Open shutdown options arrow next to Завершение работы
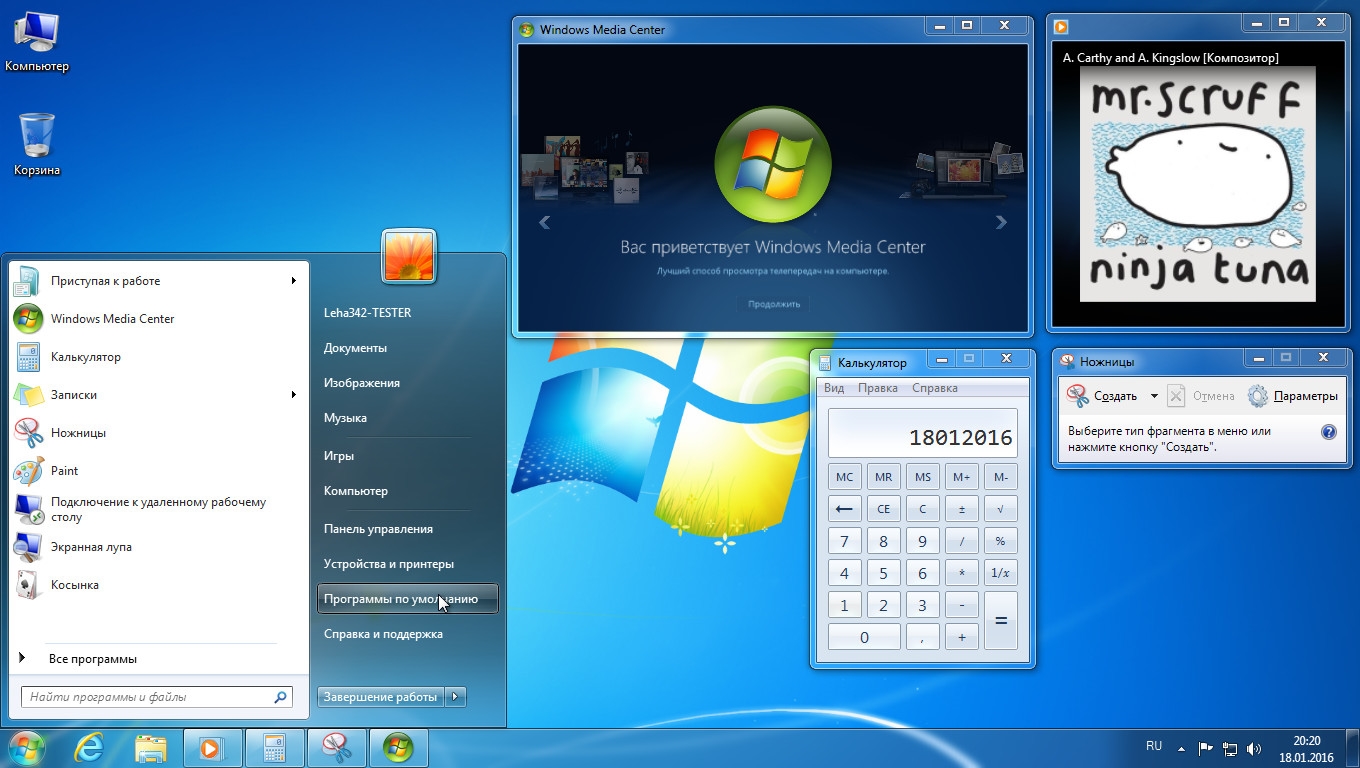The width and height of the screenshot is (1360, 768). (456, 697)
